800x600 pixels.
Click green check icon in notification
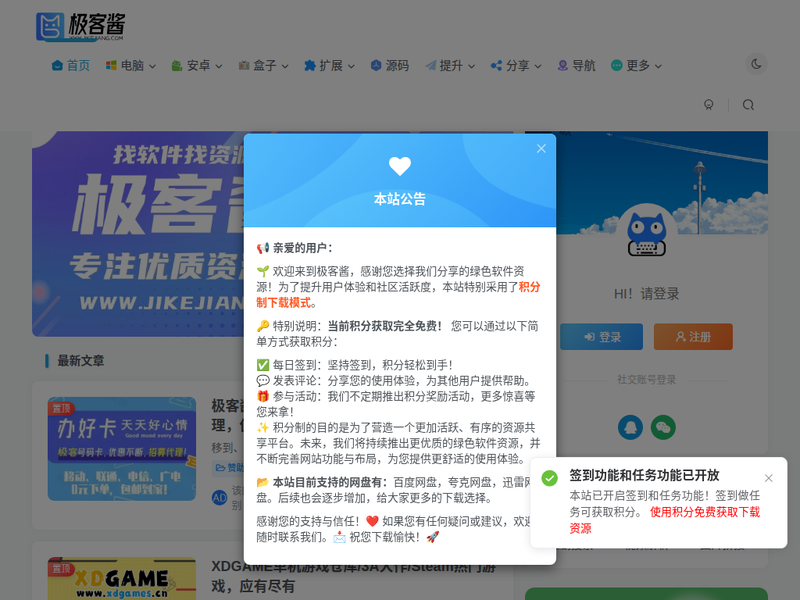549,478
